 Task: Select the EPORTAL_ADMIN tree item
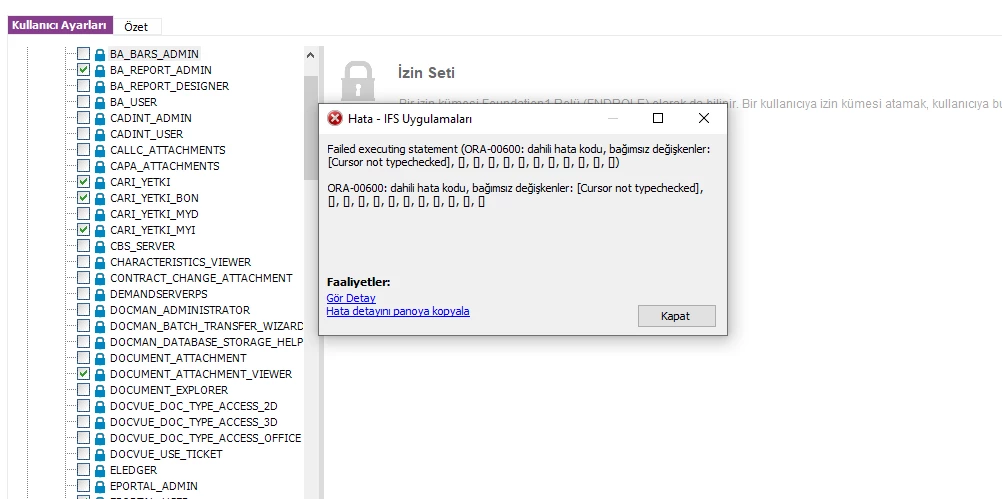tap(154, 486)
